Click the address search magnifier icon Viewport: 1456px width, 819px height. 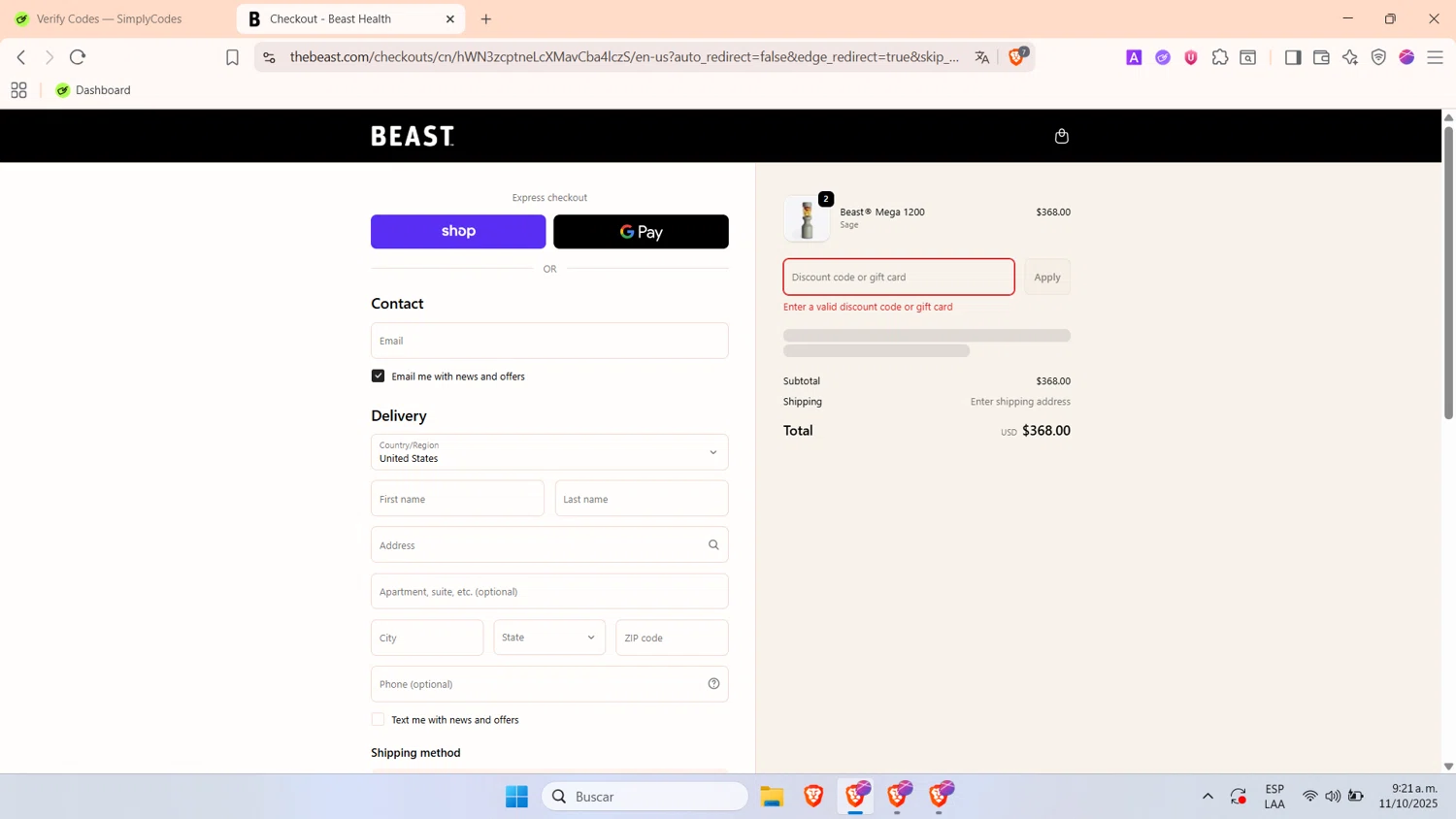click(713, 545)
